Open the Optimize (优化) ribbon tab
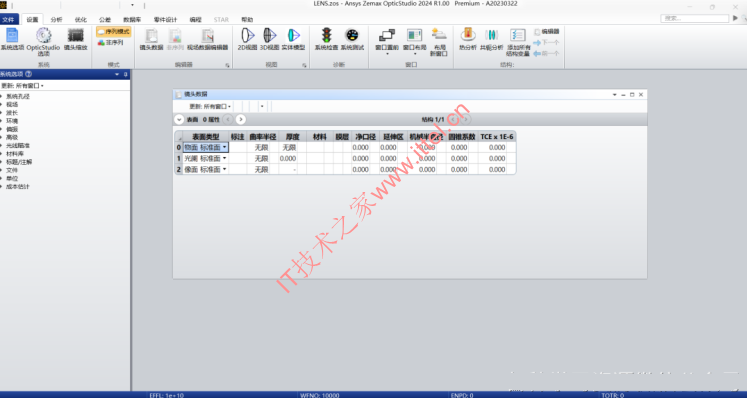Image resolution: width=747 pixels, height=398 pixels. click(x=81, y=20)
